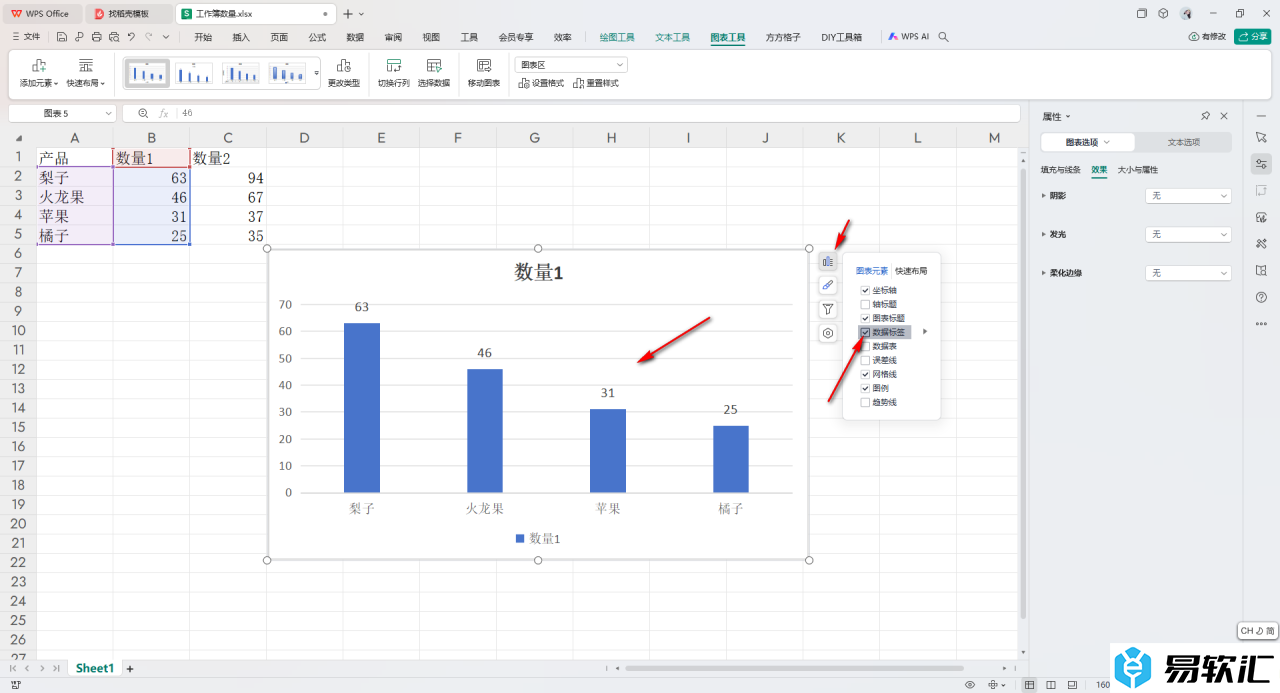This screenshot has width=1280, height=693.
Task: Check the 趋势线 (Trendline) checkbox
Action: pos(865,402)
